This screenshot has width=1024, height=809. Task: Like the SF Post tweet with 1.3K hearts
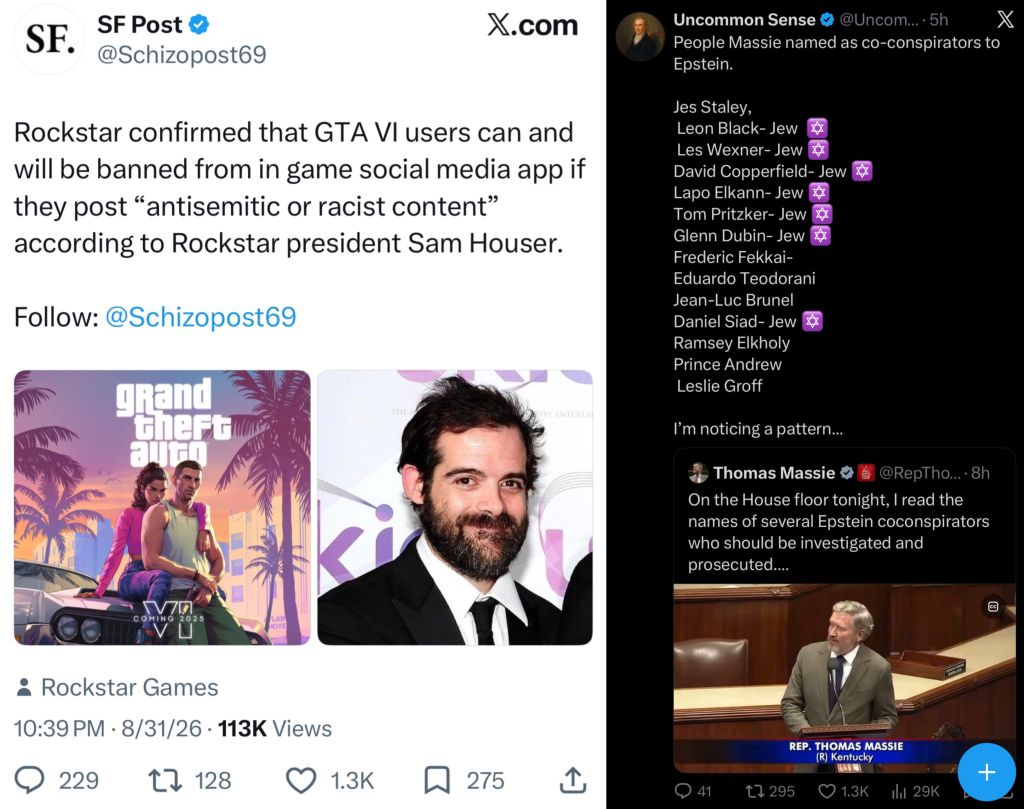301,780
